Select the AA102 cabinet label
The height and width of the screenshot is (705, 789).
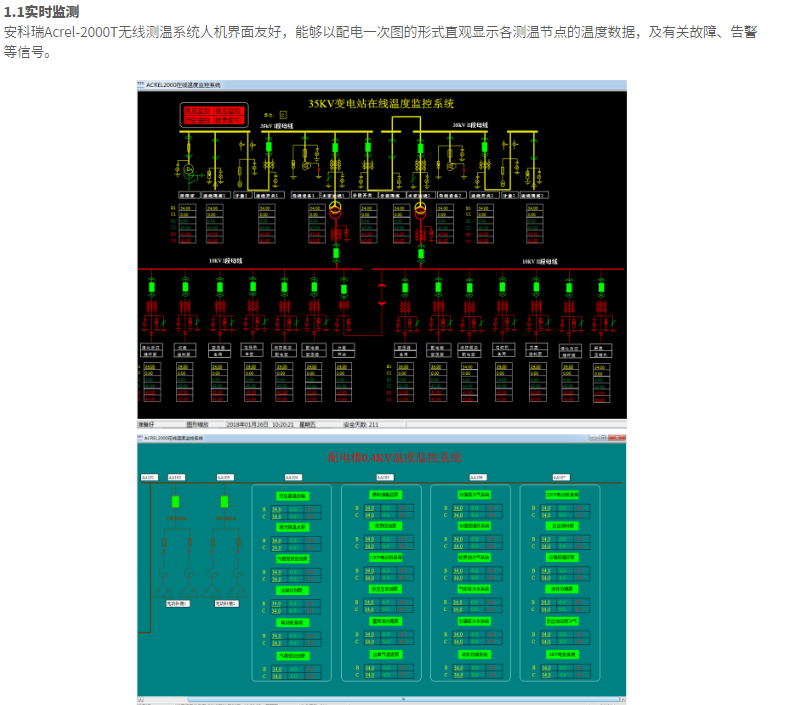pos(176,477)
